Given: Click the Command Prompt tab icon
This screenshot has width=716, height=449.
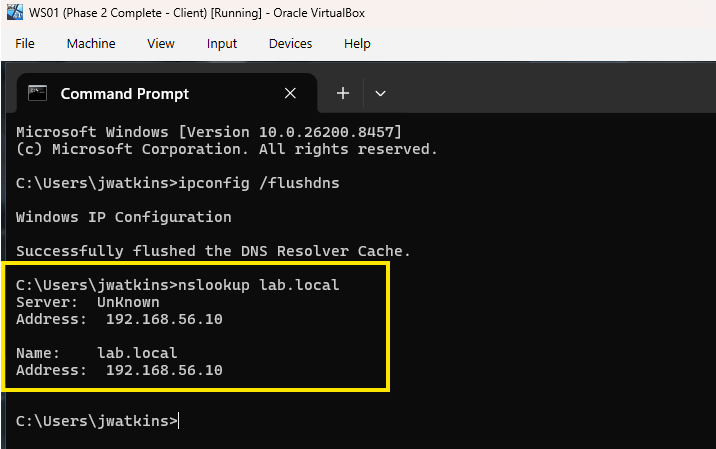Looking at the screenshot, I should (x=37, y=93).
